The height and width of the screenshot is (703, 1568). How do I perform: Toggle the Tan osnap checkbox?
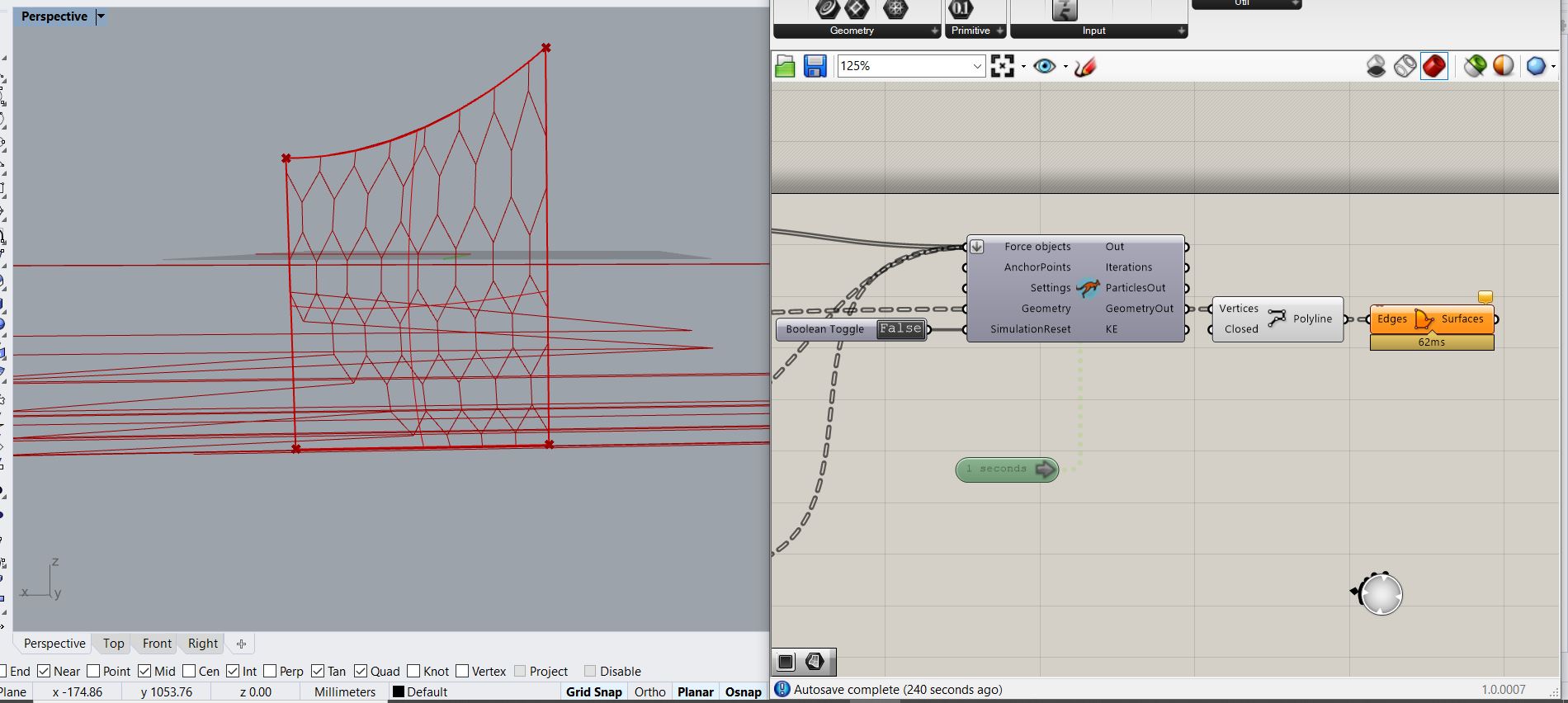[x=318, y=671]
